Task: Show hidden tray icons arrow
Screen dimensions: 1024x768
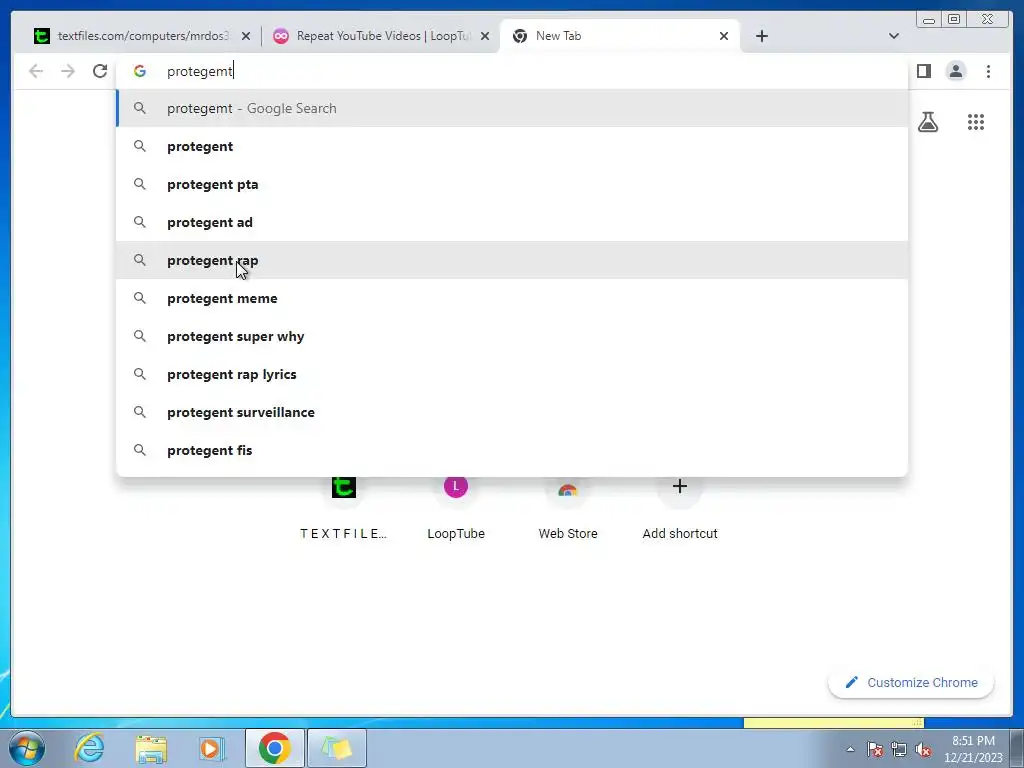Action: [x=850, y=749]
